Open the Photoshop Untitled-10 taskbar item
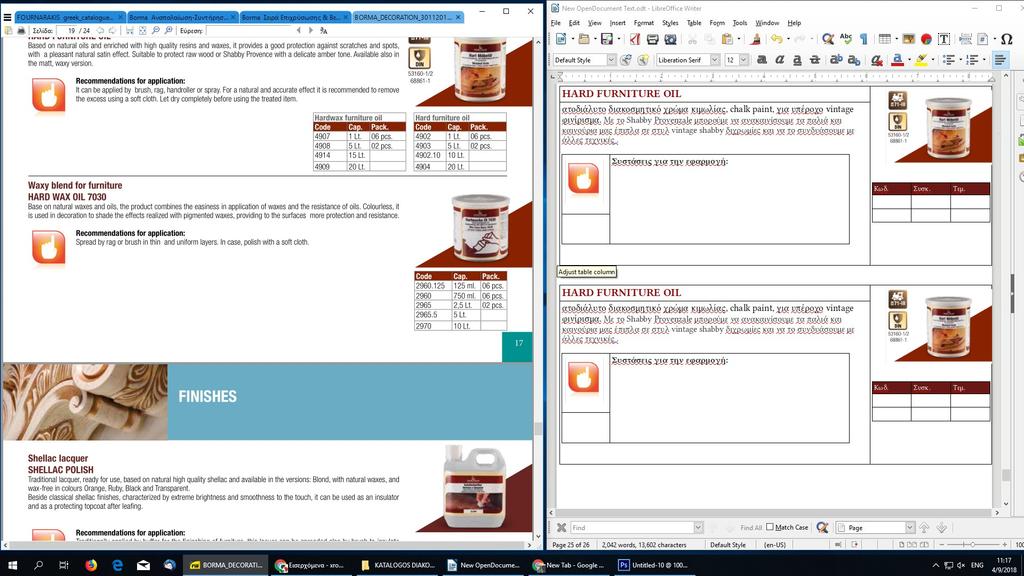The image size is (1024, 576). coord(653,565)
